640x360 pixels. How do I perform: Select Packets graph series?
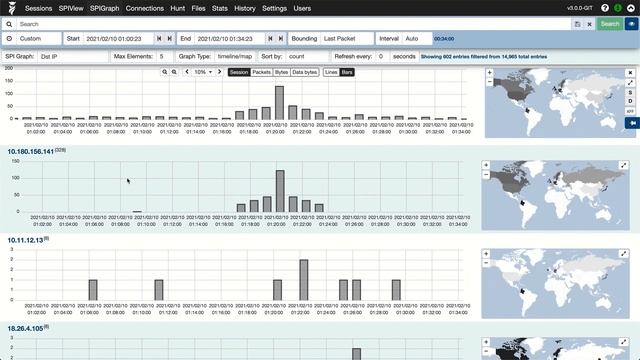(x=262, y=72)
